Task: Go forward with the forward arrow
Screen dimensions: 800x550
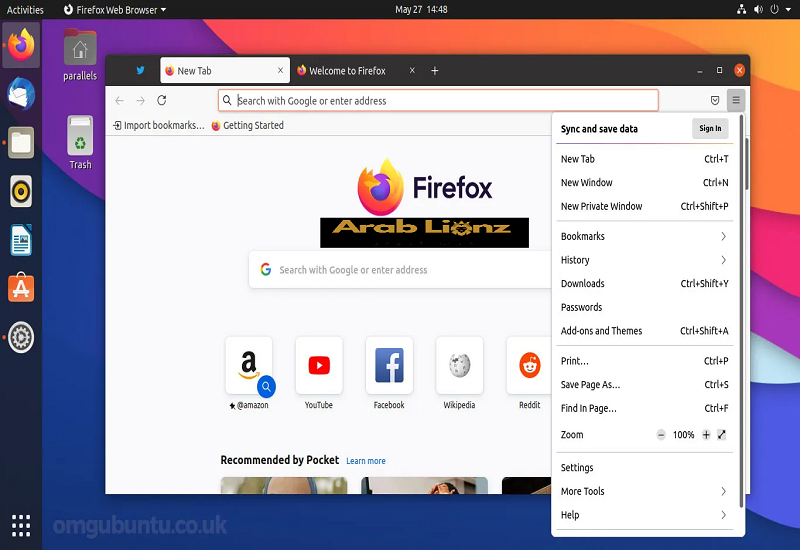Action: (x=141, y=101)
